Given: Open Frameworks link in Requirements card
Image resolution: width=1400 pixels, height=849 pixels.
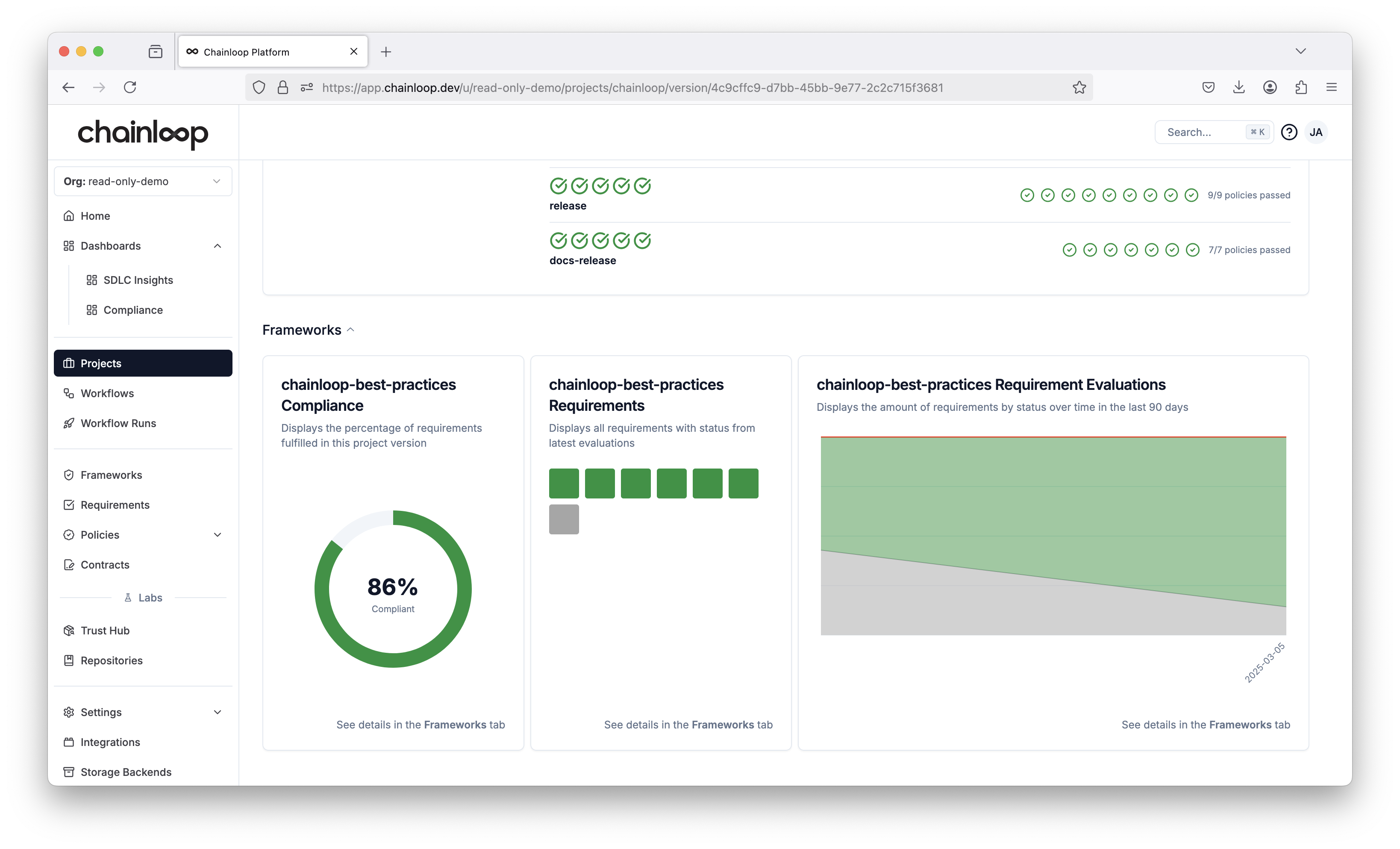Looking at the screenshot, I should [723, 725].
